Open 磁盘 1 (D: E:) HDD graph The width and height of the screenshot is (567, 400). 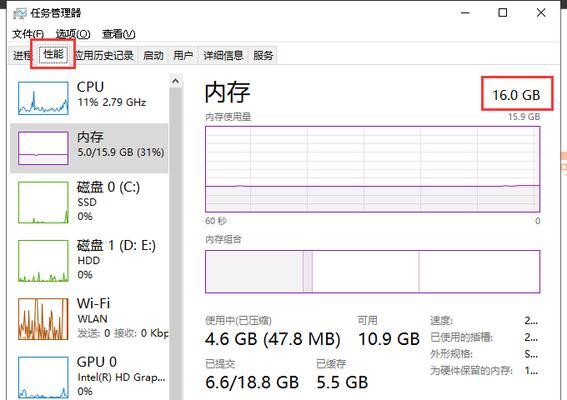[x=43, y=261]
